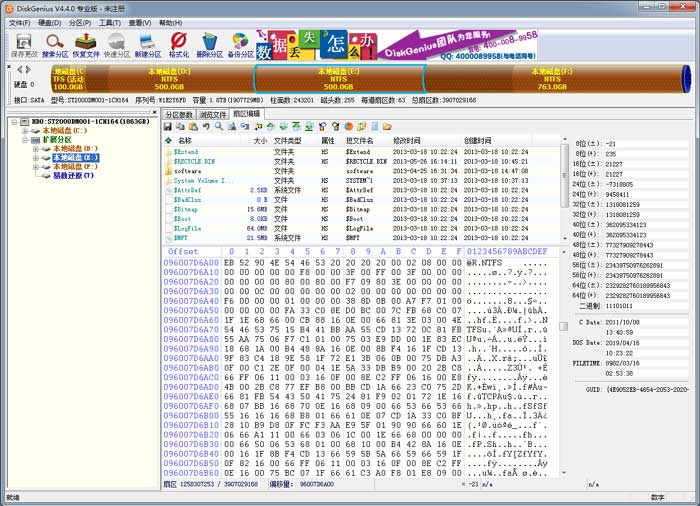Click the 本地磁盘(F:) 763.0GB partition bar
Screen dimensions: 700x506
pos(552,79)
